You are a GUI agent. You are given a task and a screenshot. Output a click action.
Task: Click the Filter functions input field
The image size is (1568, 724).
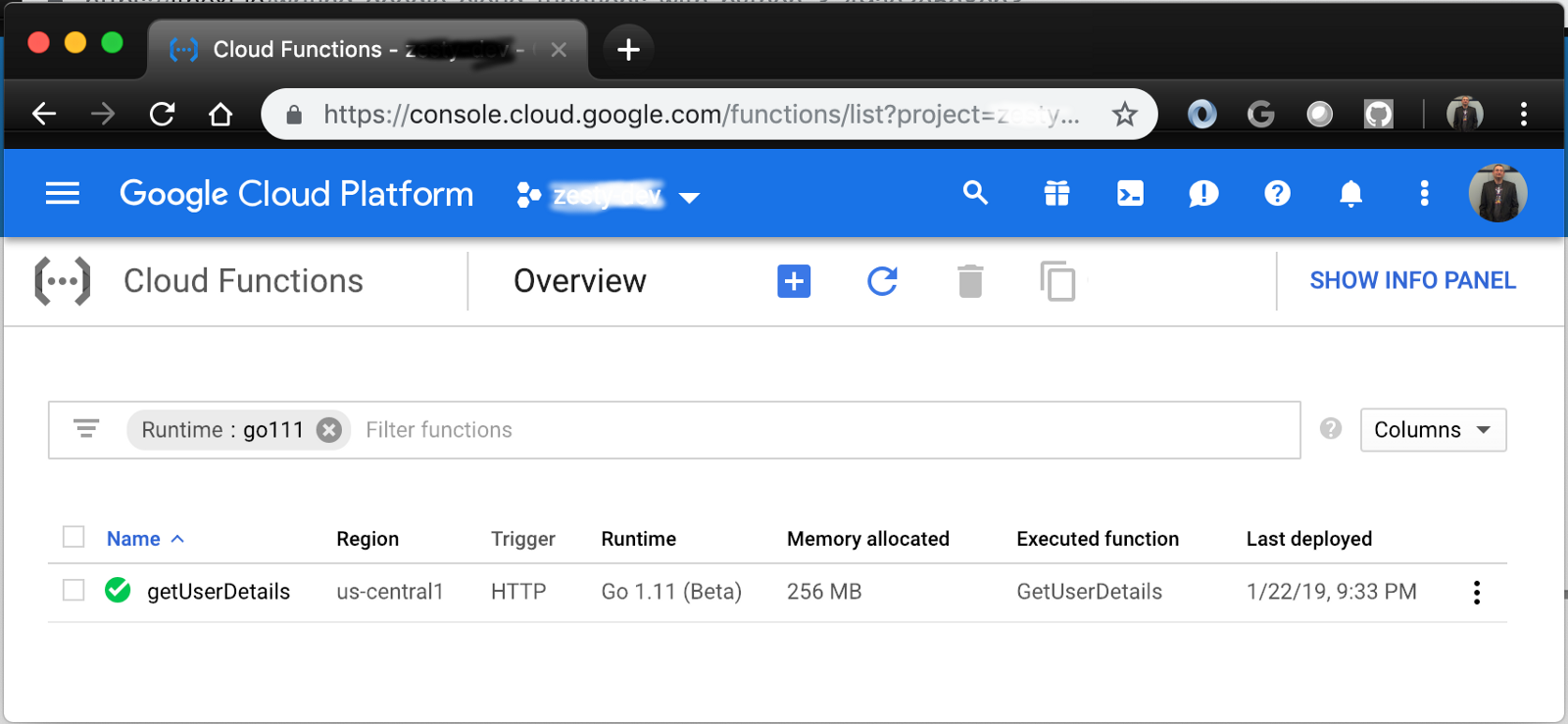coord(823,430)
